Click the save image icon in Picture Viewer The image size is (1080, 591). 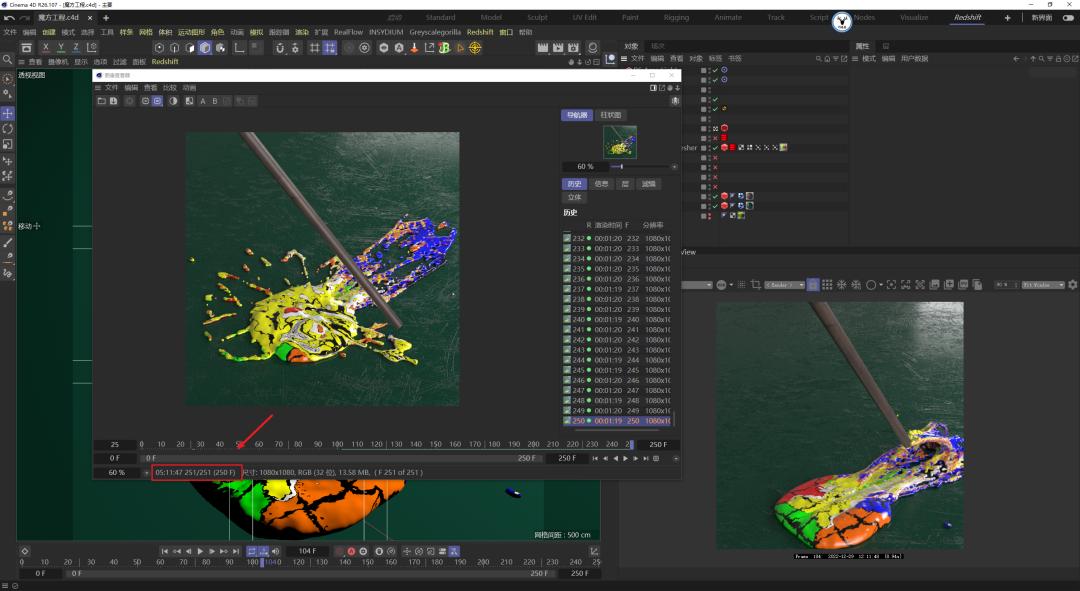coord(114,100)
